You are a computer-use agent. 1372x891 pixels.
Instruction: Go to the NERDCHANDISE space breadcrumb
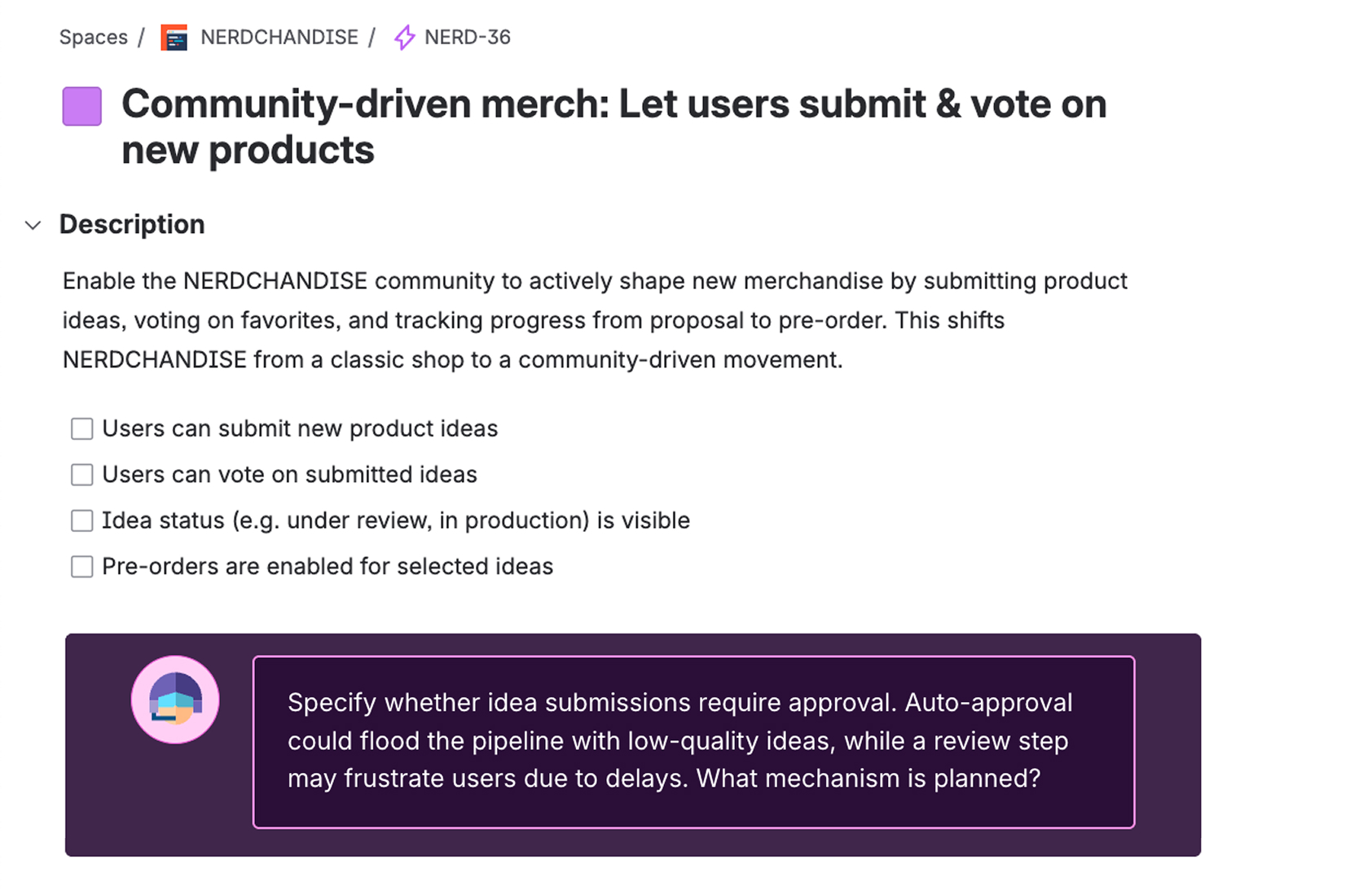(x=279, y=37)
